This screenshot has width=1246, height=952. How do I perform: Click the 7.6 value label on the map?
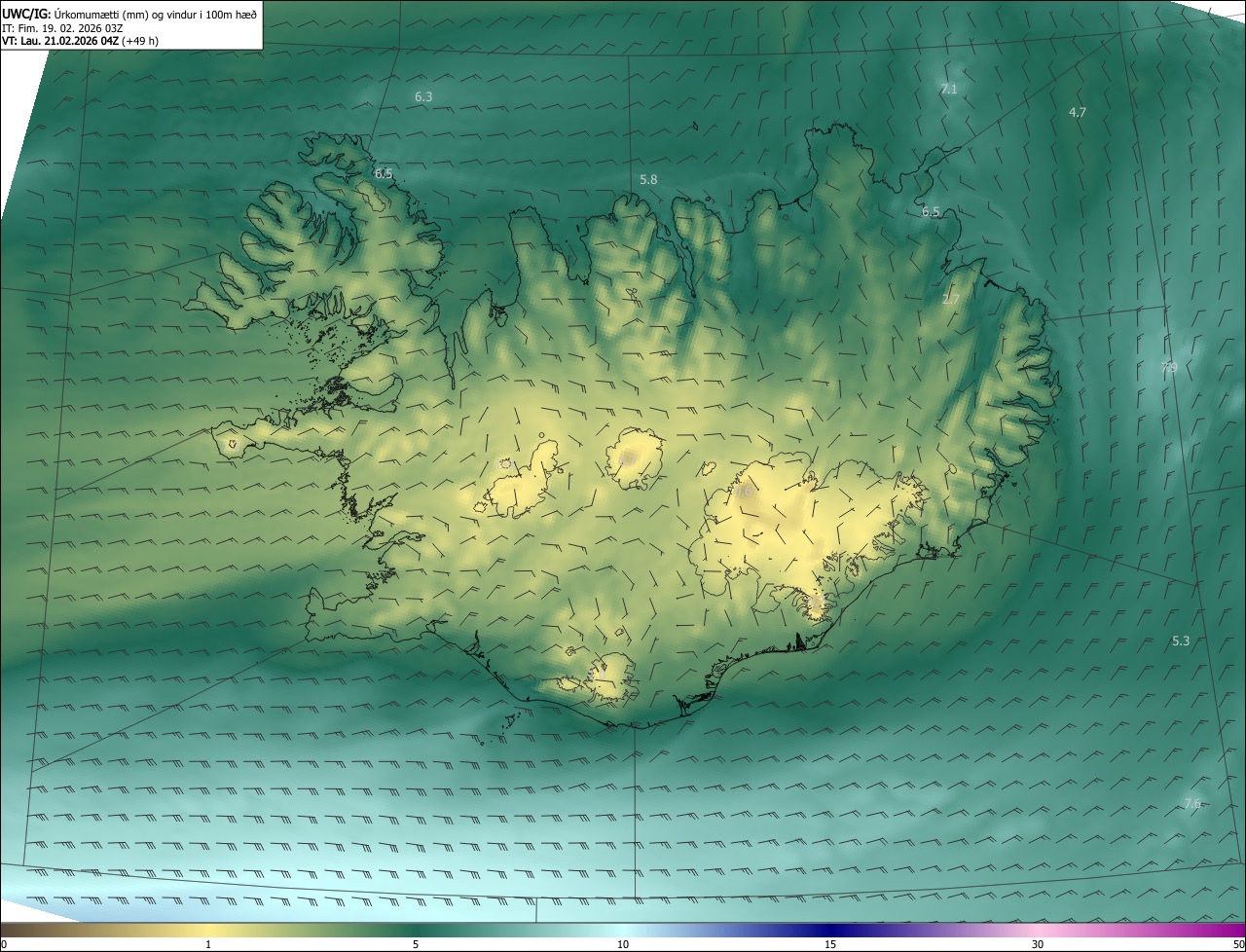click(1192, 803)
